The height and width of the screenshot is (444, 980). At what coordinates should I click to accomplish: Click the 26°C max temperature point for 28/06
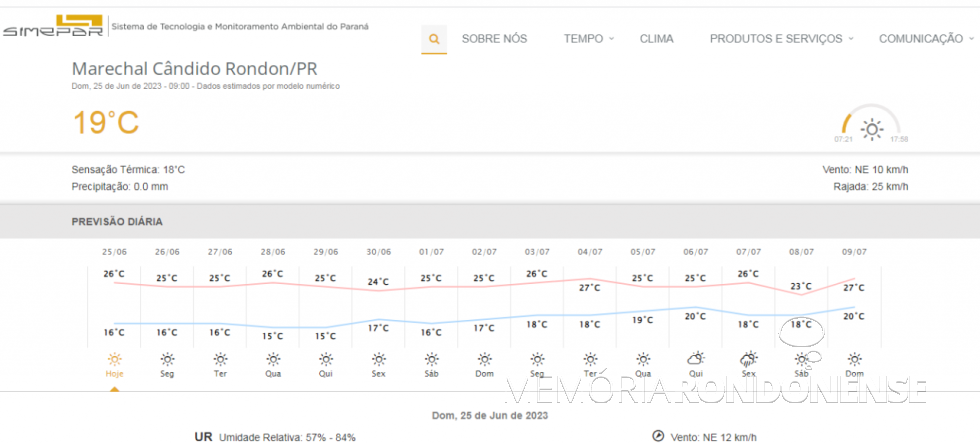[272, 274]
